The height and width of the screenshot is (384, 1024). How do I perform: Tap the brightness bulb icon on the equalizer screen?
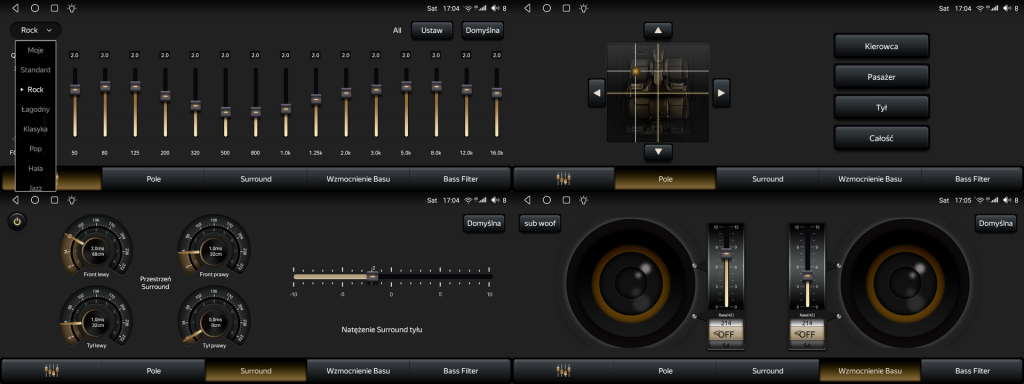(72, 8)
